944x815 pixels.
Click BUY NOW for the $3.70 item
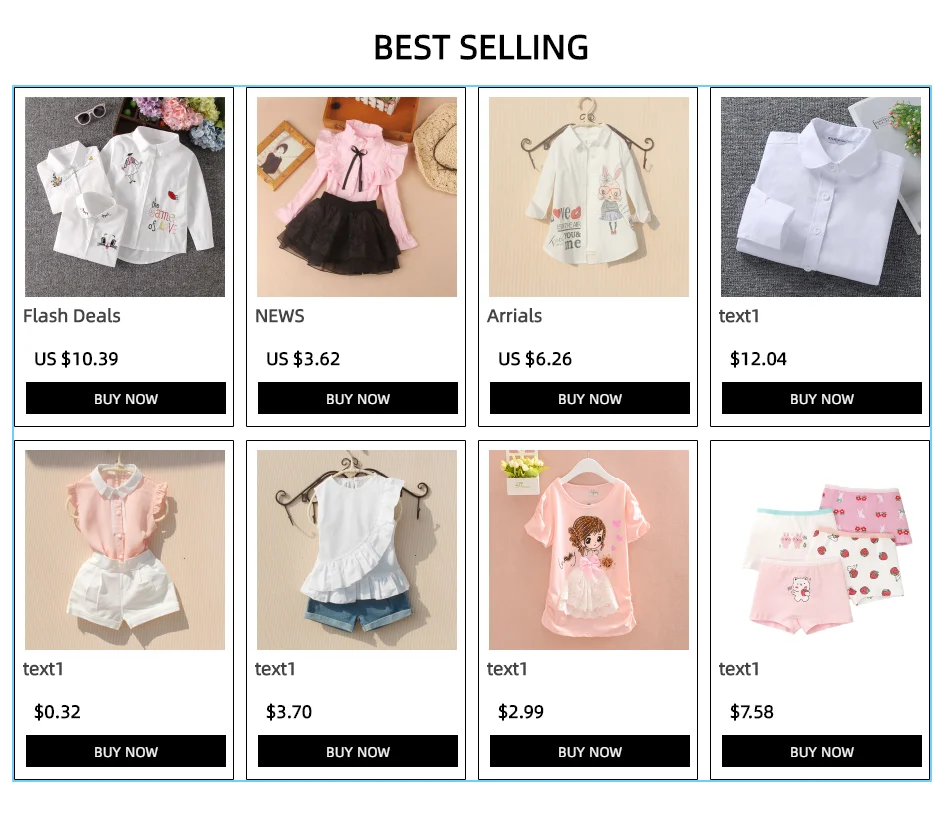coord(358,751)
